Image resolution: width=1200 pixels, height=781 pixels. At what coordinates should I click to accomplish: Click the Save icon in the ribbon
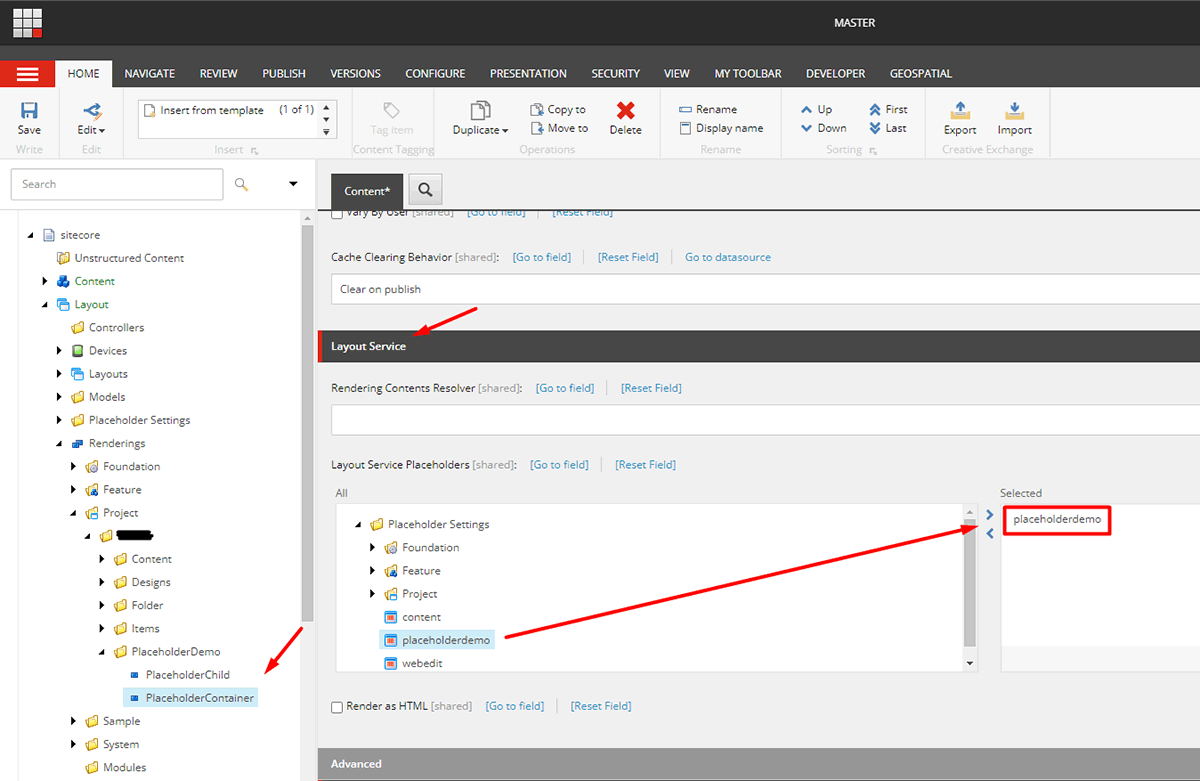click(29, 111)
